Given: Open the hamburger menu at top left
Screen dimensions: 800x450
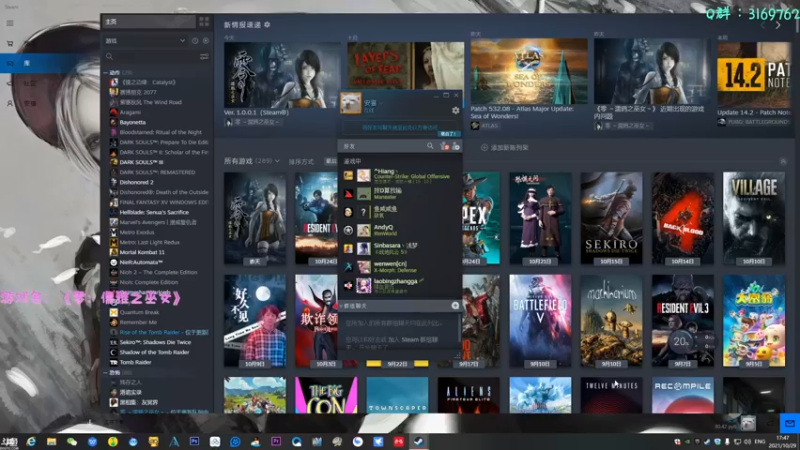Looking at the screenshot, I should coord(10,23).
